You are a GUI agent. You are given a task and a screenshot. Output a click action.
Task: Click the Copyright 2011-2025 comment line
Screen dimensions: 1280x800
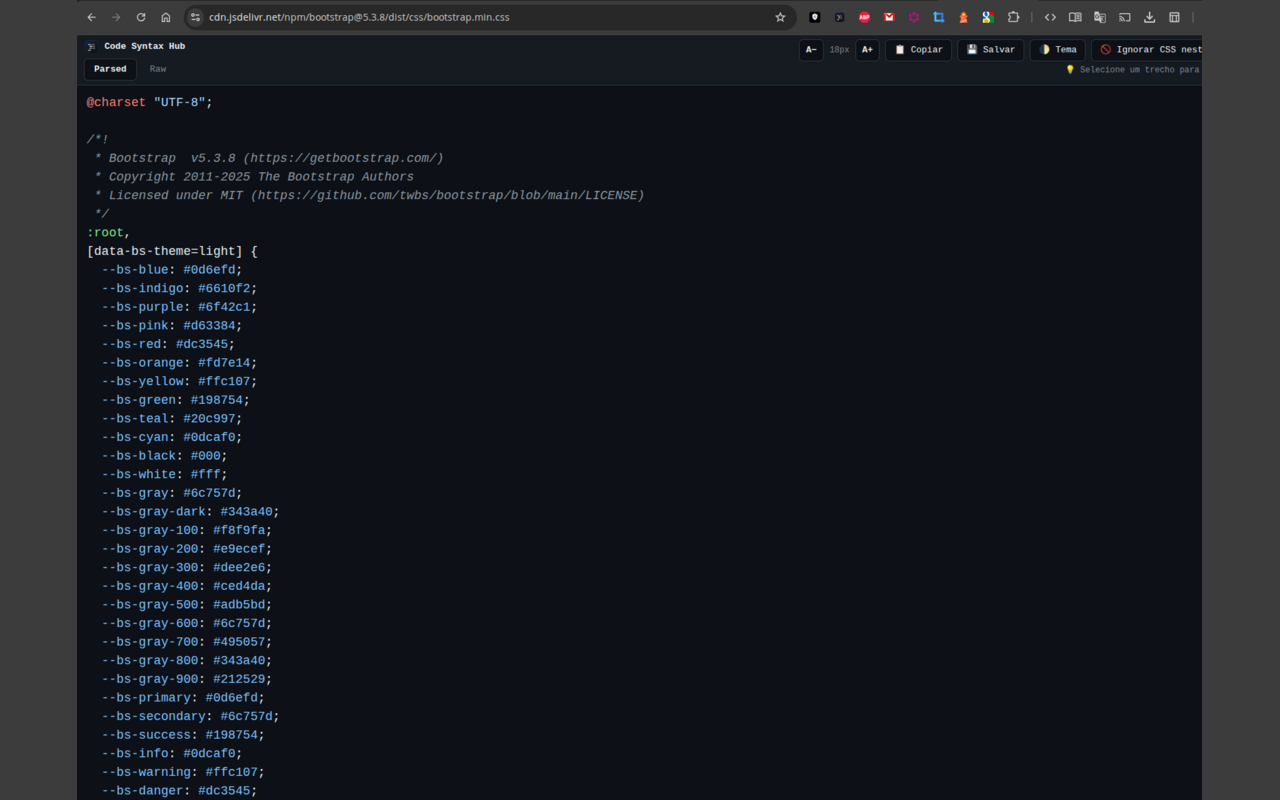tap(254, 177)
